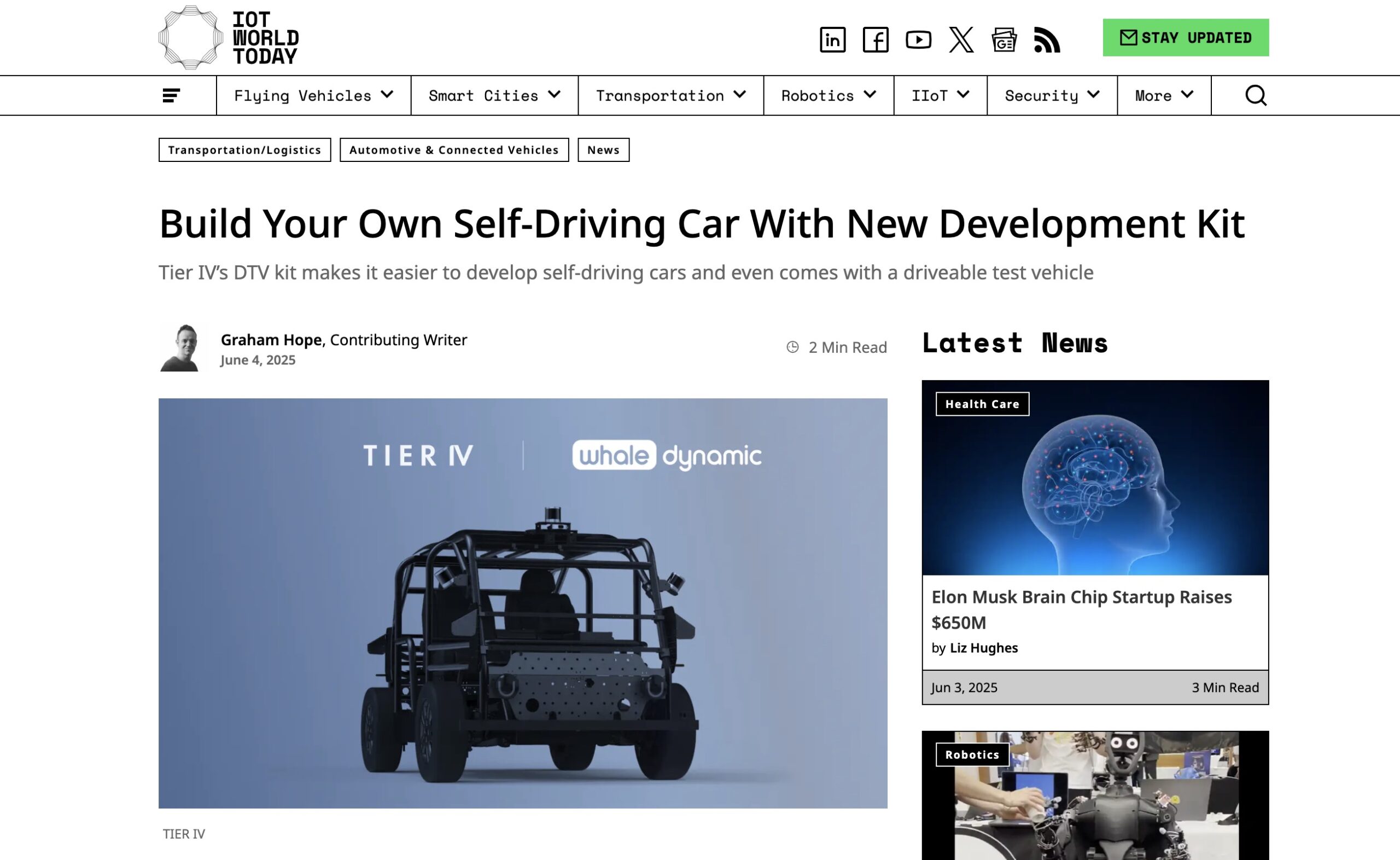This screenshot has width=1400, height=860.
Task: Click the humanoid robot article thumbnail
Action: click(x=1095, y=795)
